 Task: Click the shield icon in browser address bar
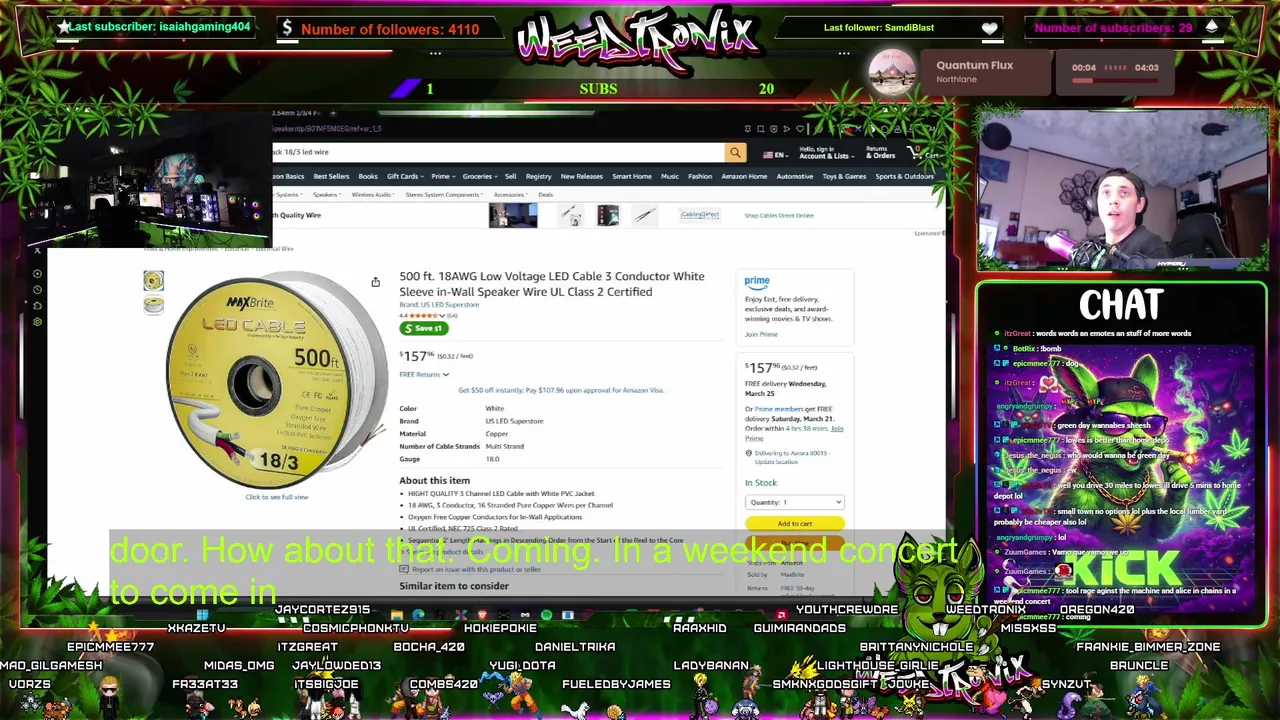773,129
